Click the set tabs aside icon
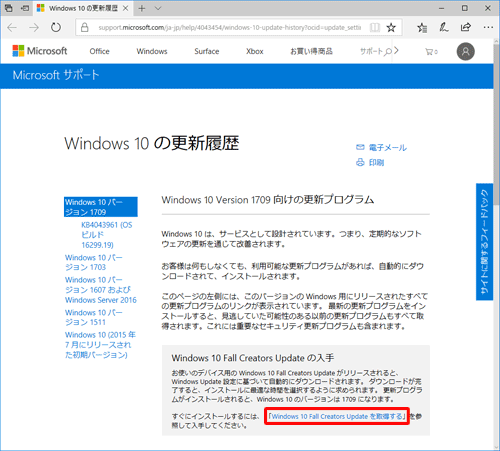 point(25,8)
